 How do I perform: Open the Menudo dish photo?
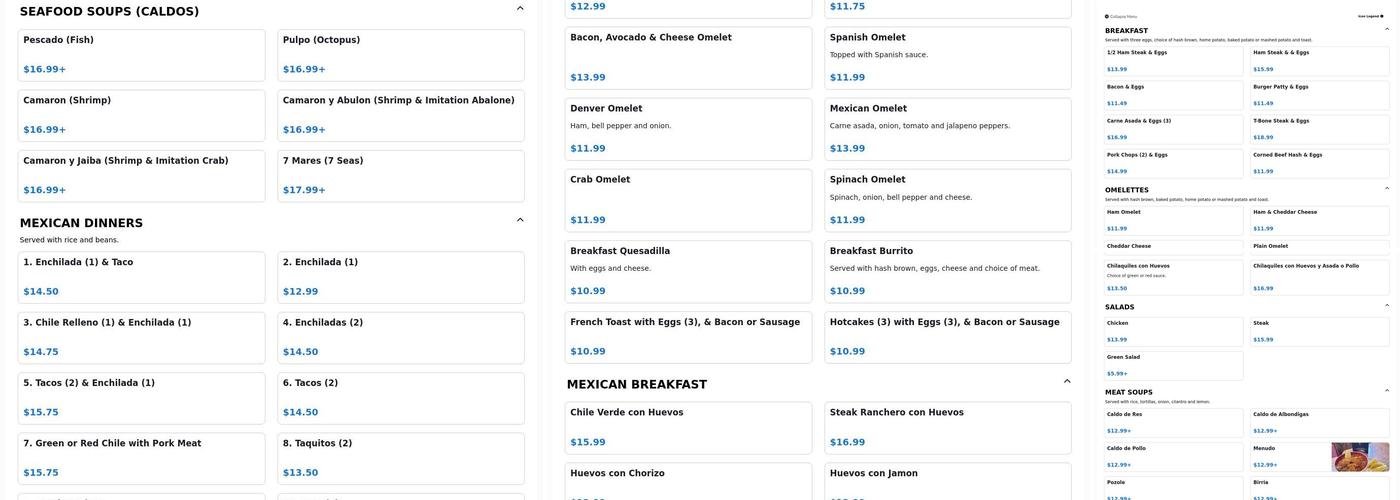1360,457
